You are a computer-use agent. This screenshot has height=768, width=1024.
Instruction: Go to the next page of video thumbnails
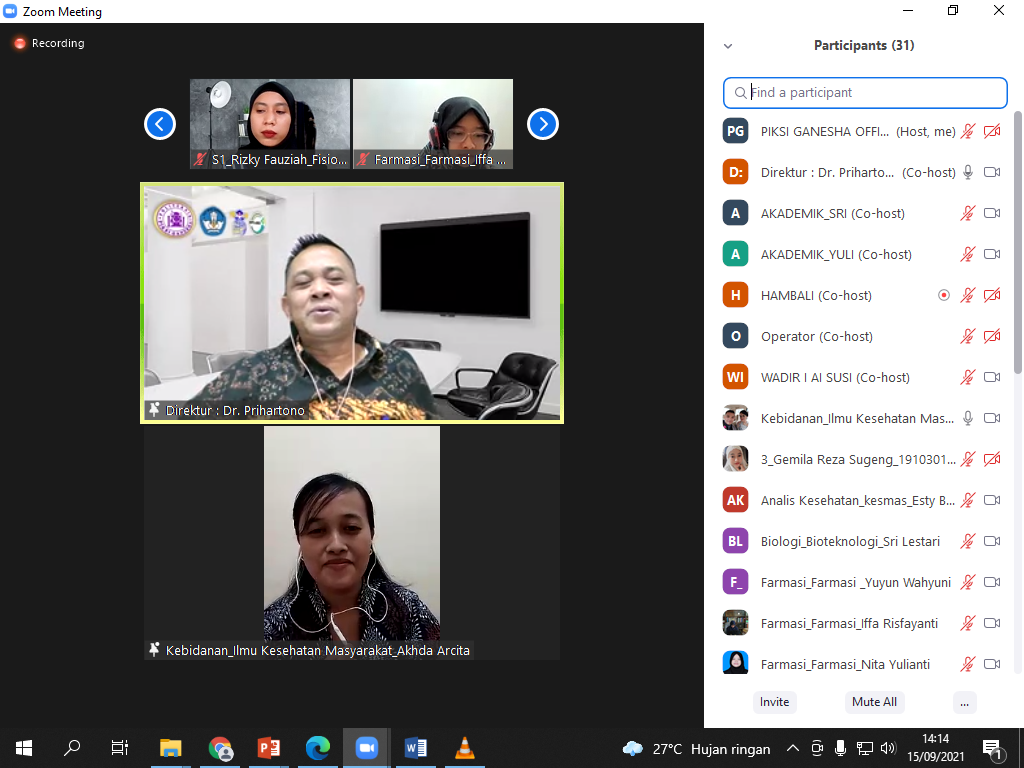[x=543, y=124]
